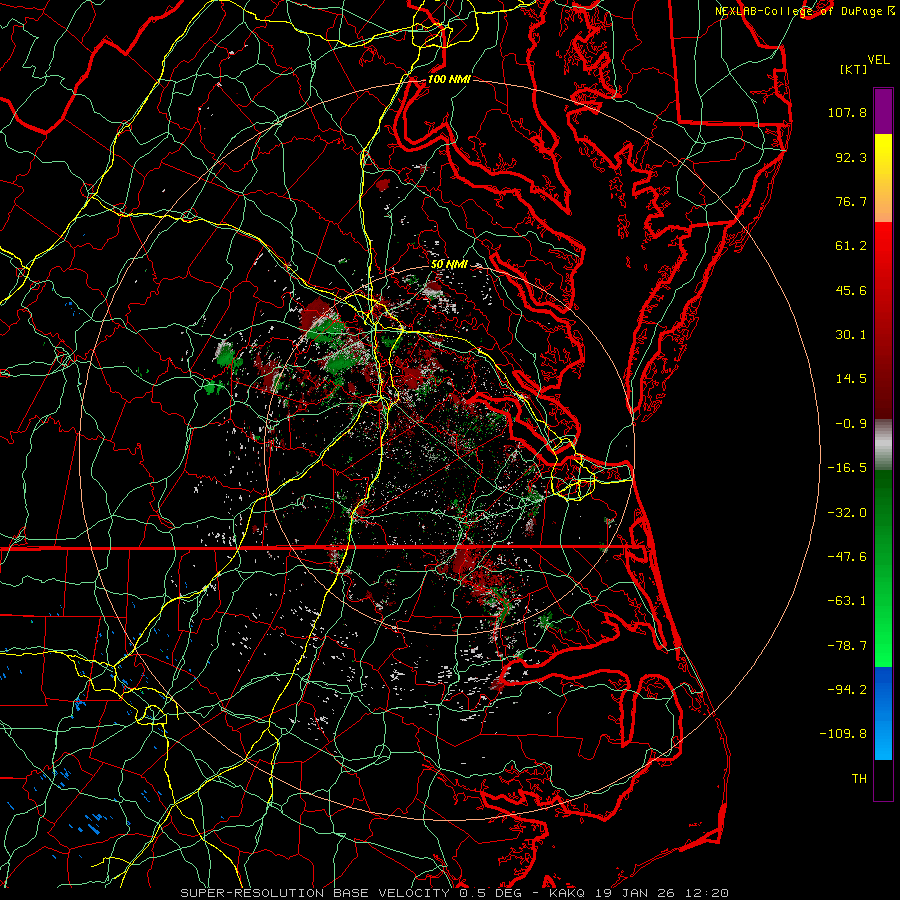This screenshot has width=900, height=900.
Task: Pick the blue segment of velocity color bar
Action: tap(883, 713)
